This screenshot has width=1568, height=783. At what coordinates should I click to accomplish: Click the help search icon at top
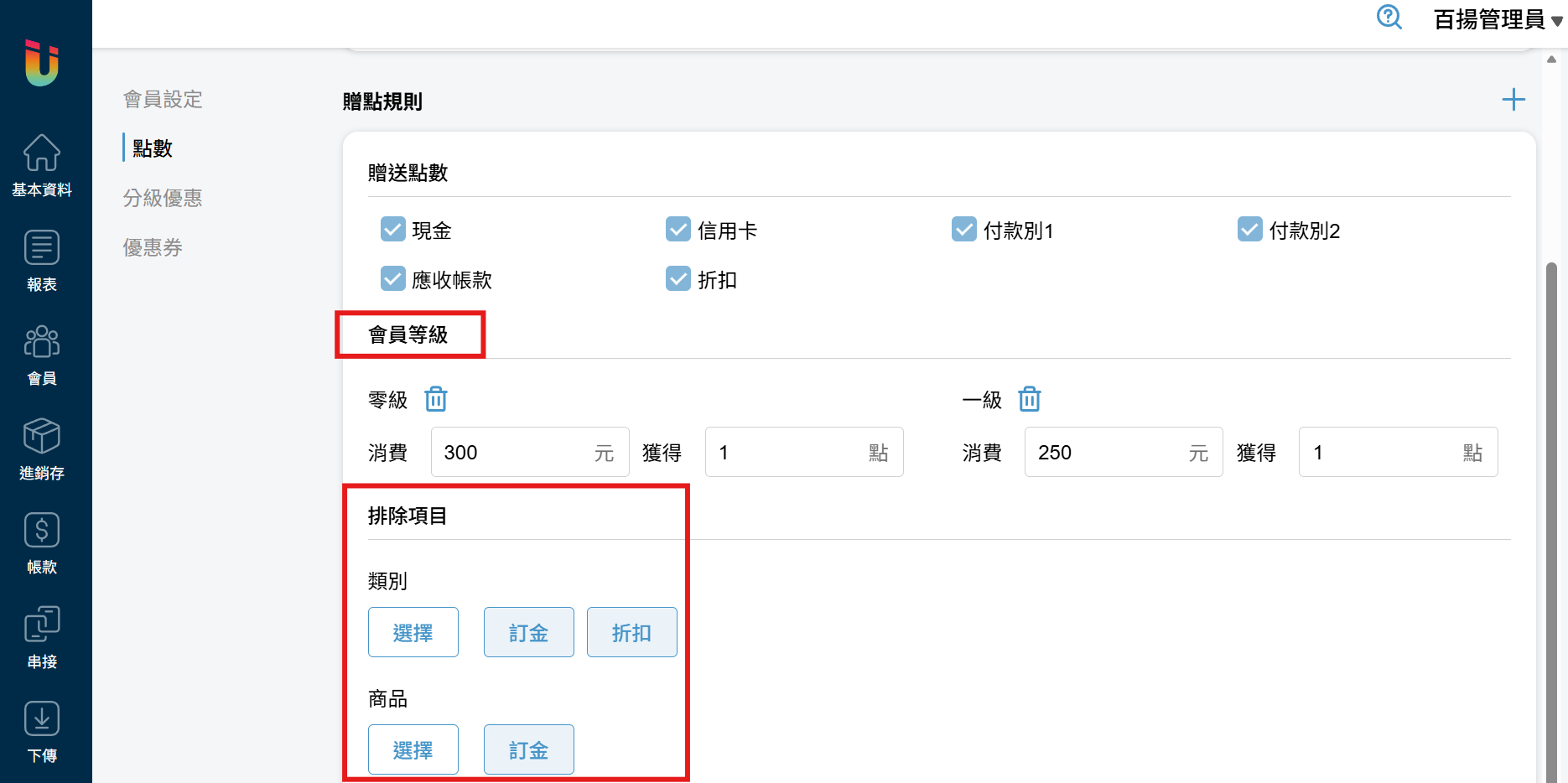tap(1389, 17)
